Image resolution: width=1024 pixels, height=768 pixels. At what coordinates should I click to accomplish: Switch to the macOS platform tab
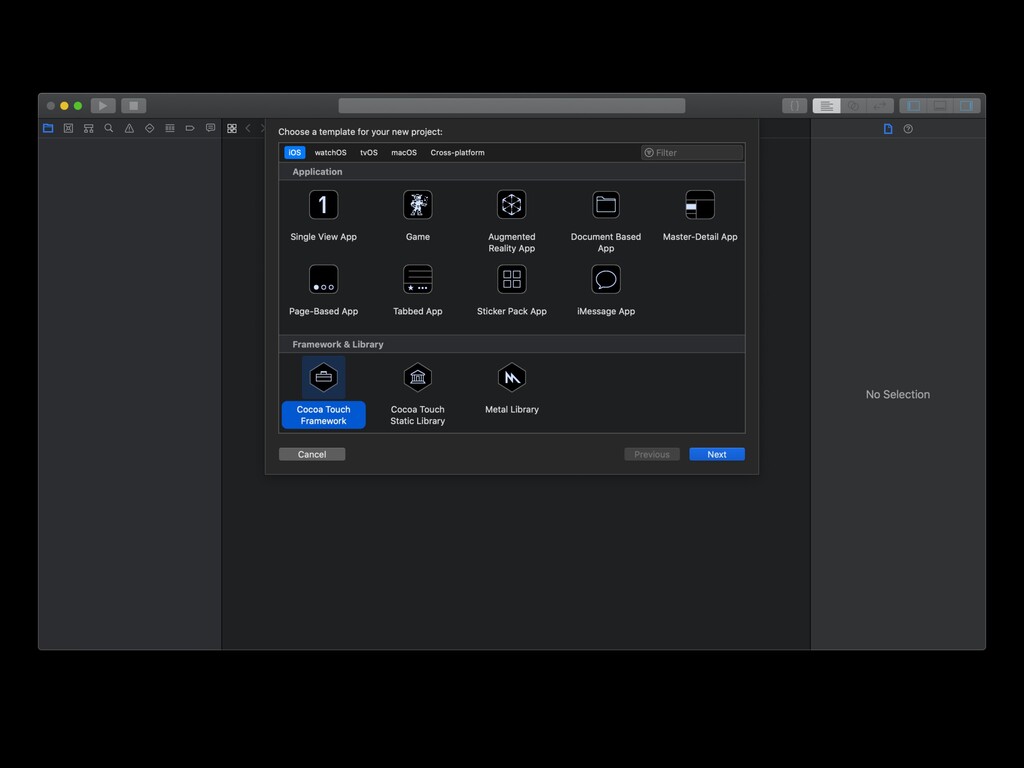pyautogui.click(x=404, y=152)
